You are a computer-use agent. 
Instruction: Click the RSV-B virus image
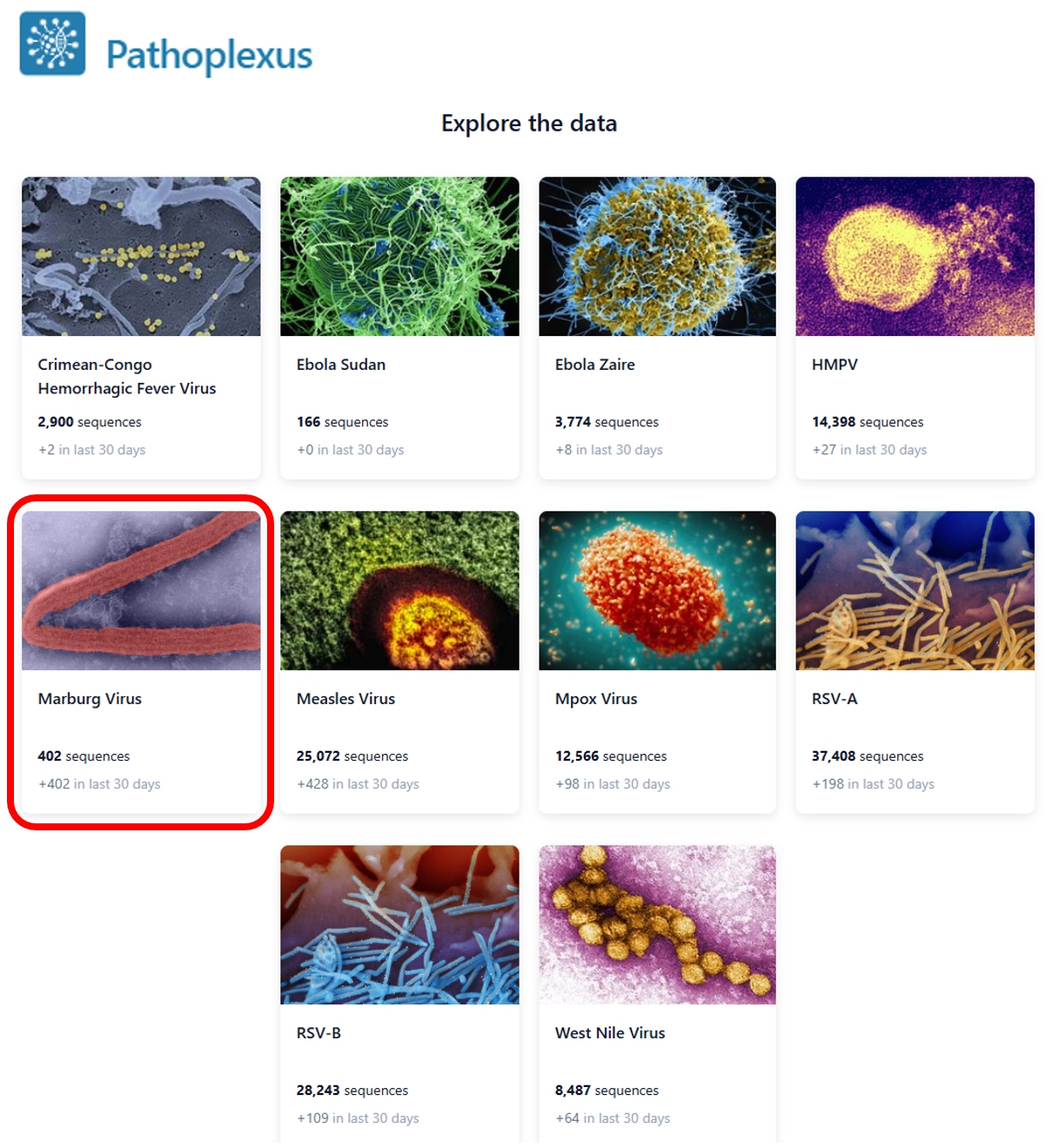(399, 924)
